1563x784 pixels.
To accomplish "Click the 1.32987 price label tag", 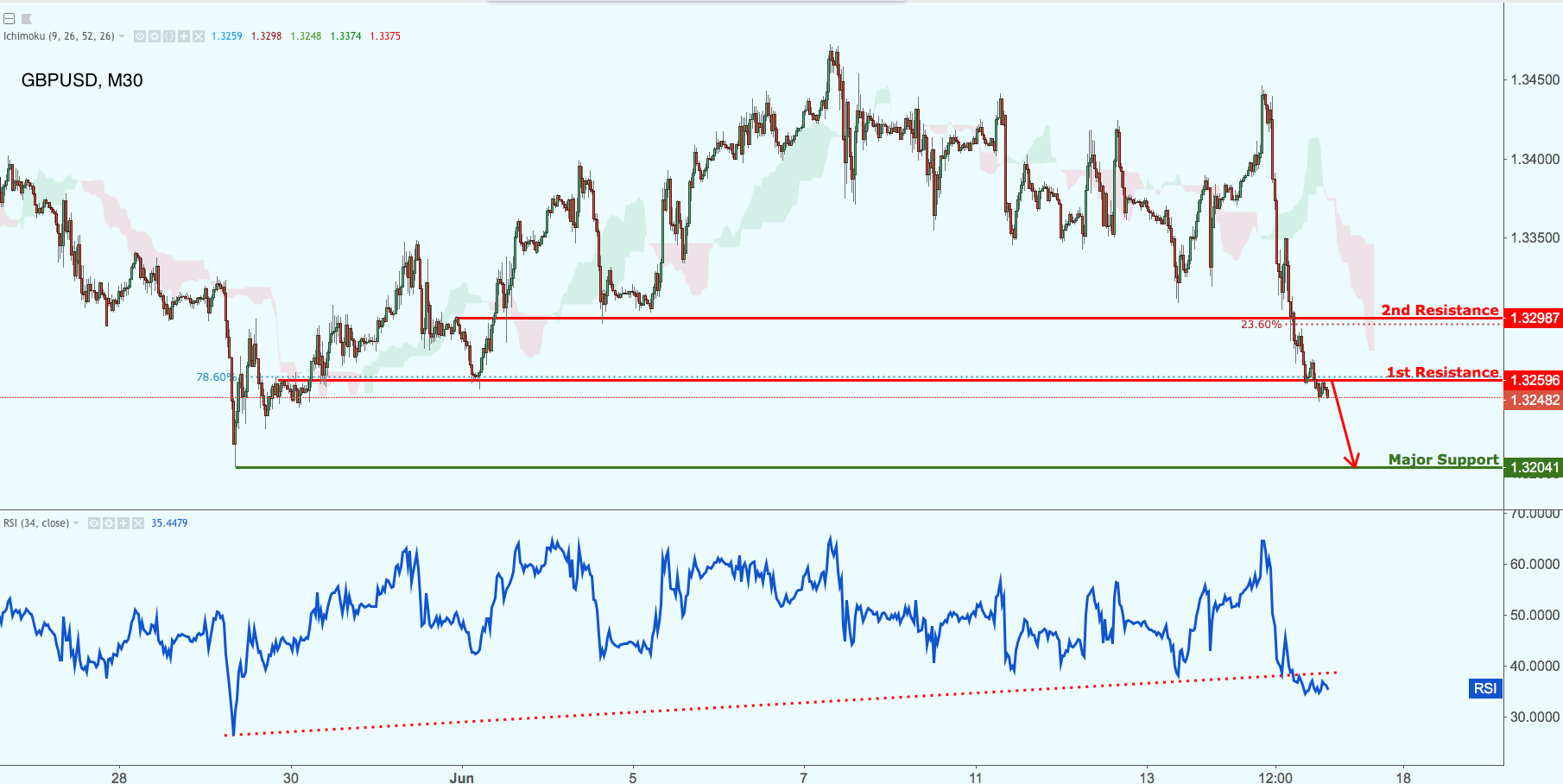I will click(x=1533, y=318).
